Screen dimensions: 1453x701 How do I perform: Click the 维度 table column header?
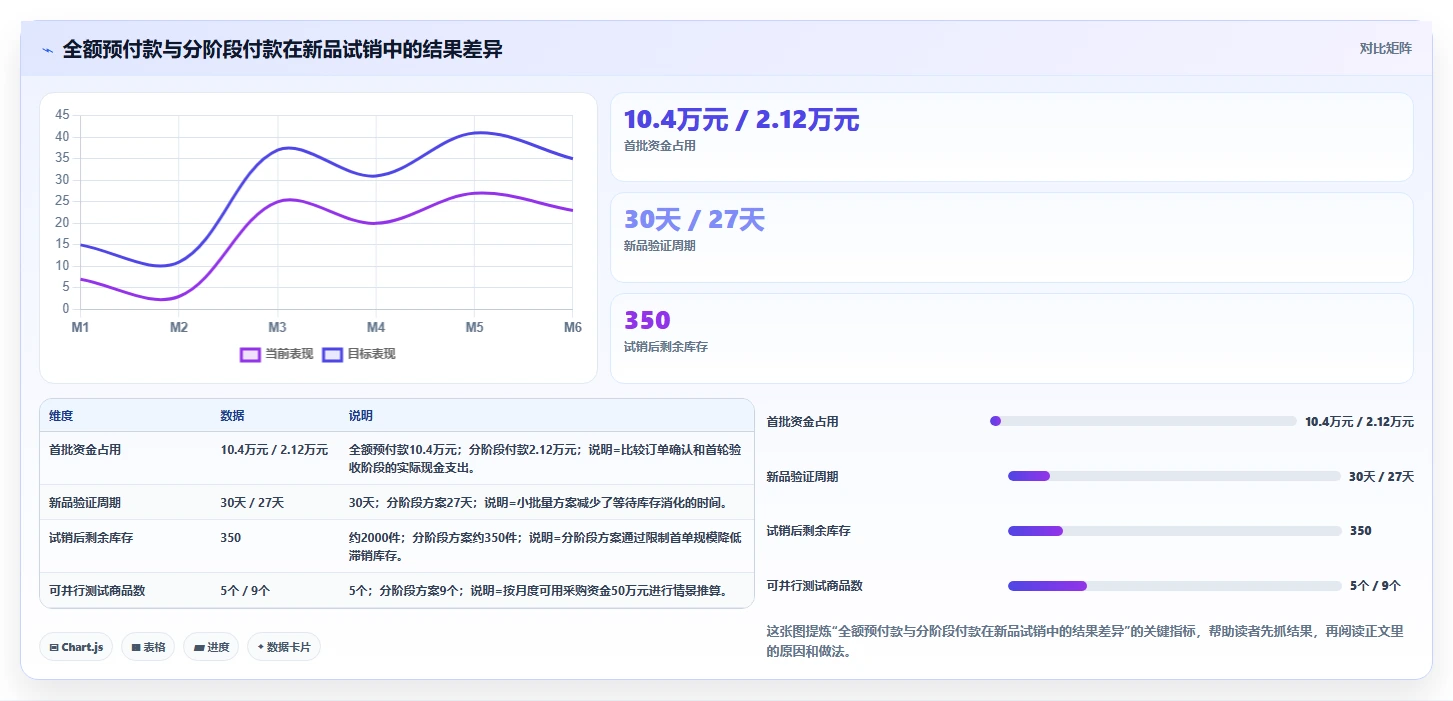coord(61,416)
